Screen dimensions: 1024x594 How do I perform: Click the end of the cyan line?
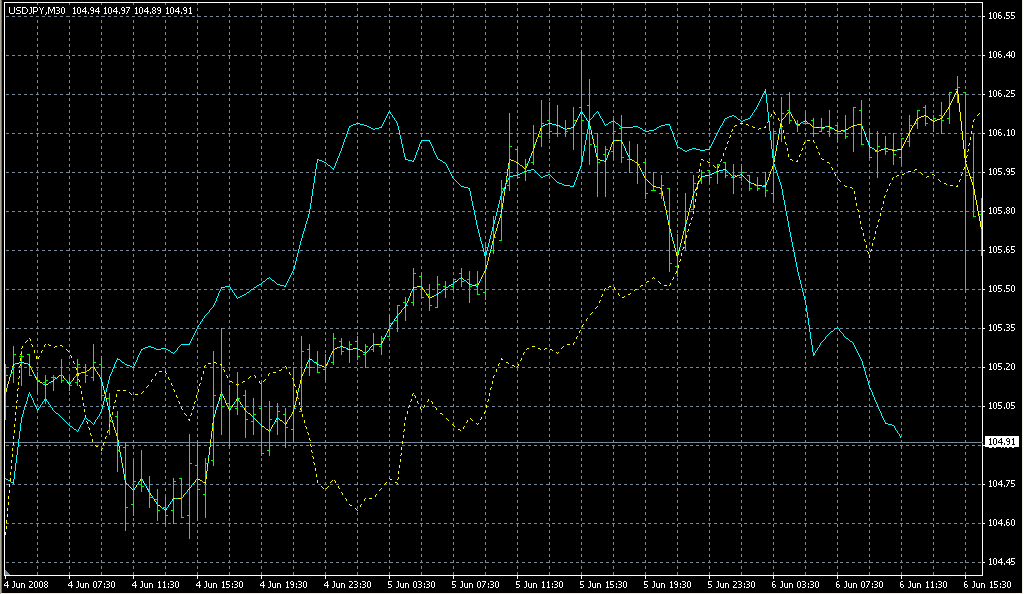[x=902, y=437]
